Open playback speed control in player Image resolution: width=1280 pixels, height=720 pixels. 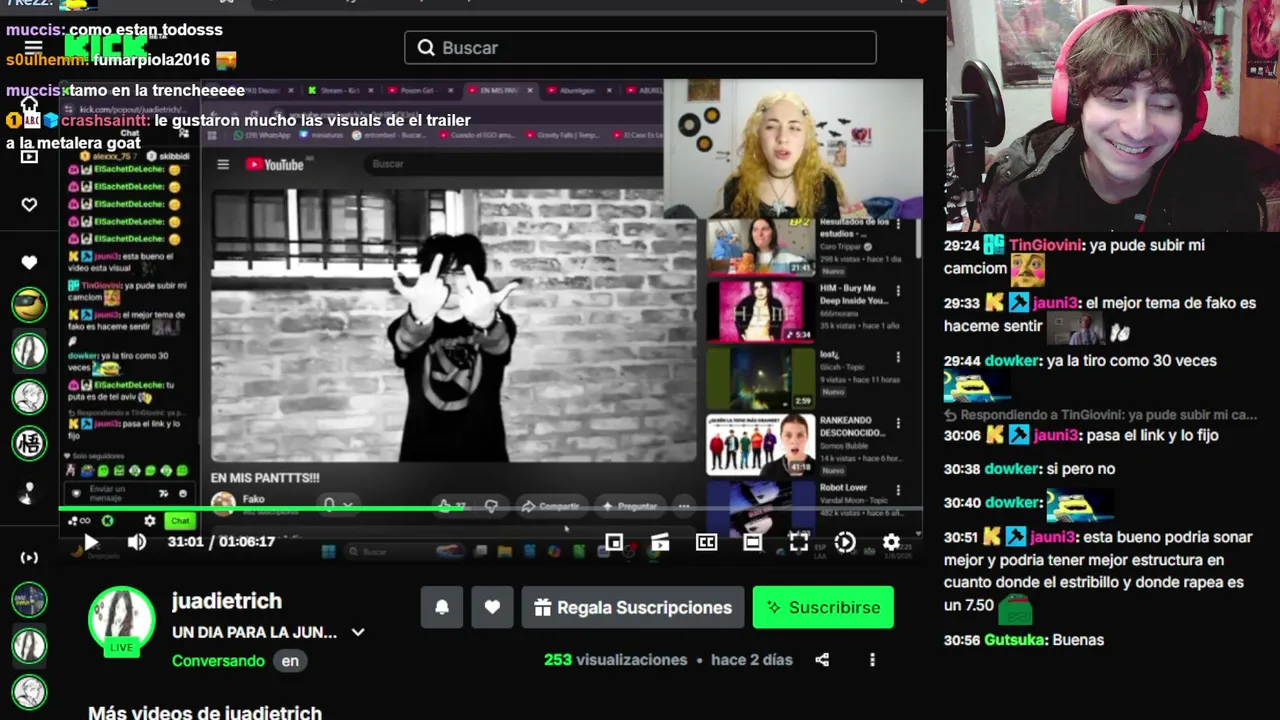[845, 542]
